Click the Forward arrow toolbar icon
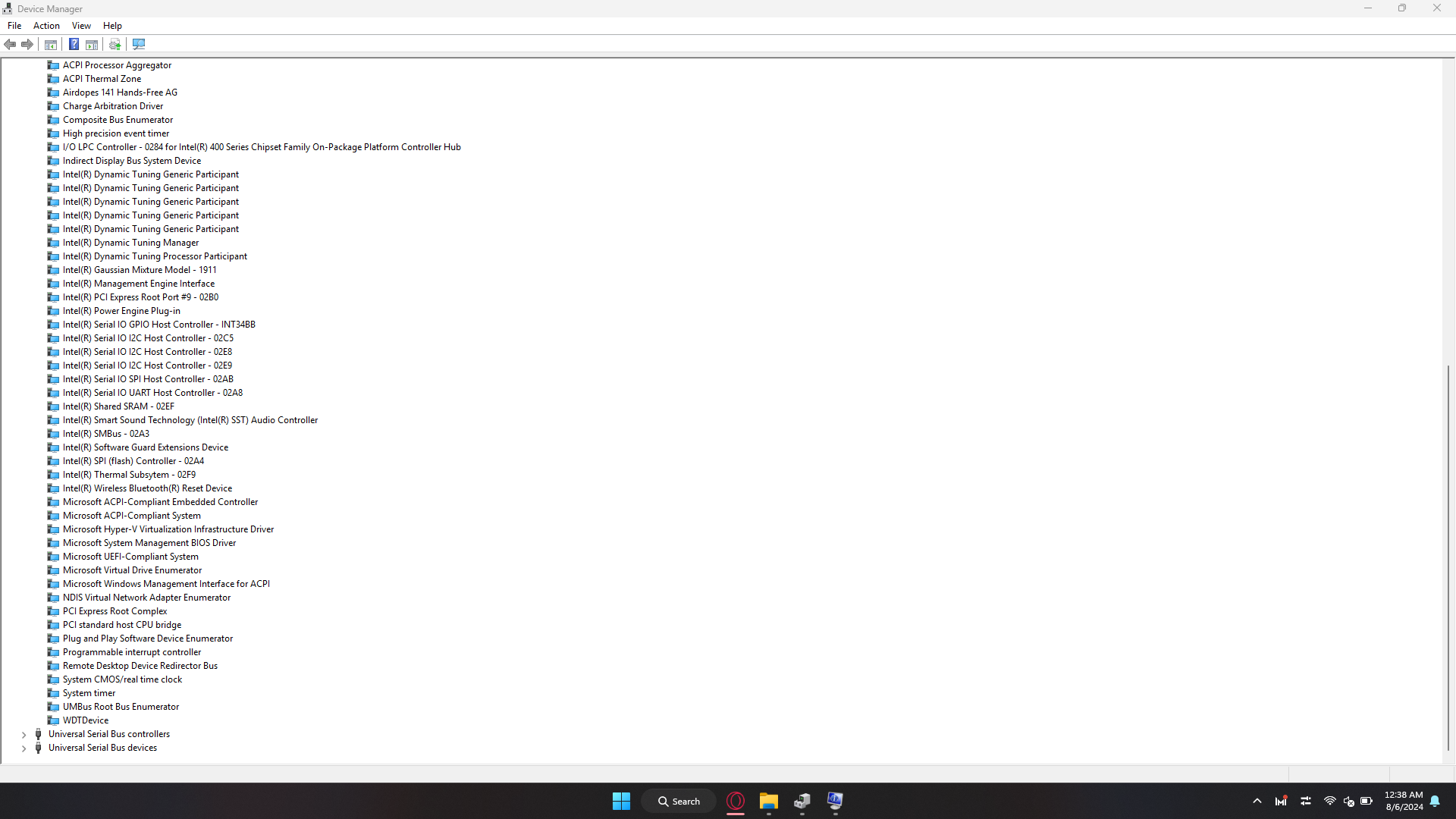Viewport: 1456px width, 819px height. (27, 45)
